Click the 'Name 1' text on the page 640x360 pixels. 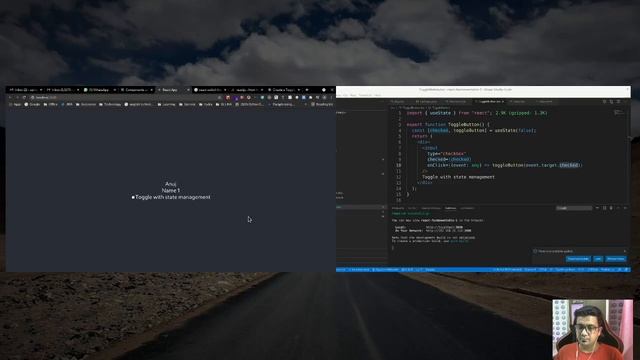click(x=171, y=190)
